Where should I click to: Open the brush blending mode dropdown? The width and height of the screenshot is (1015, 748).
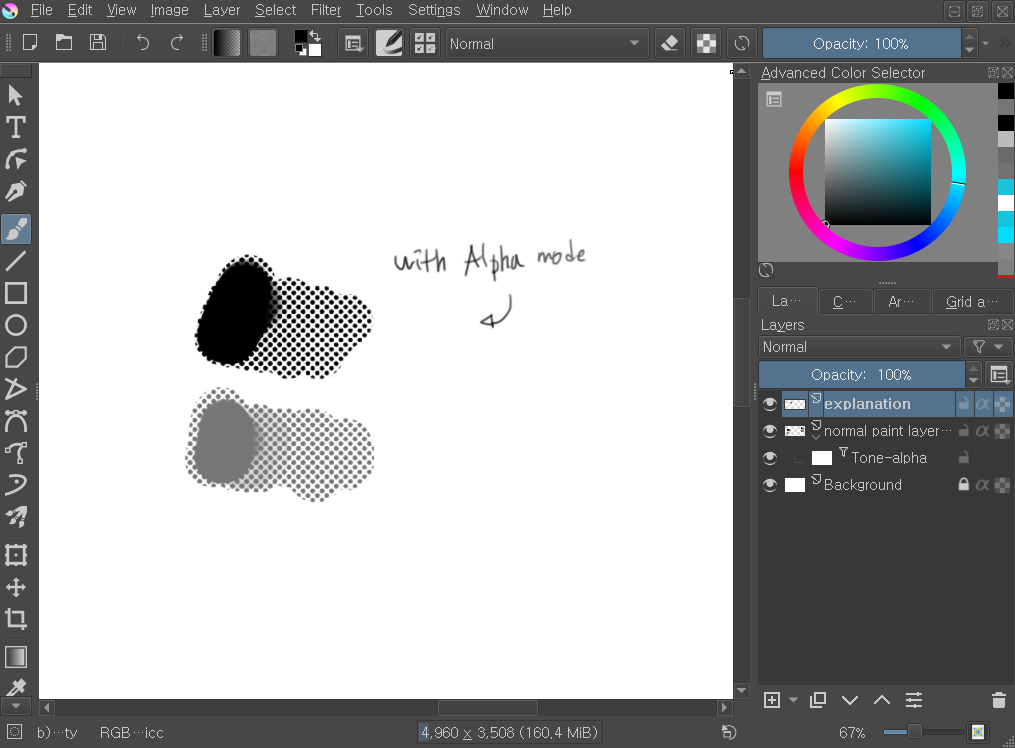[x=545, y=43]
